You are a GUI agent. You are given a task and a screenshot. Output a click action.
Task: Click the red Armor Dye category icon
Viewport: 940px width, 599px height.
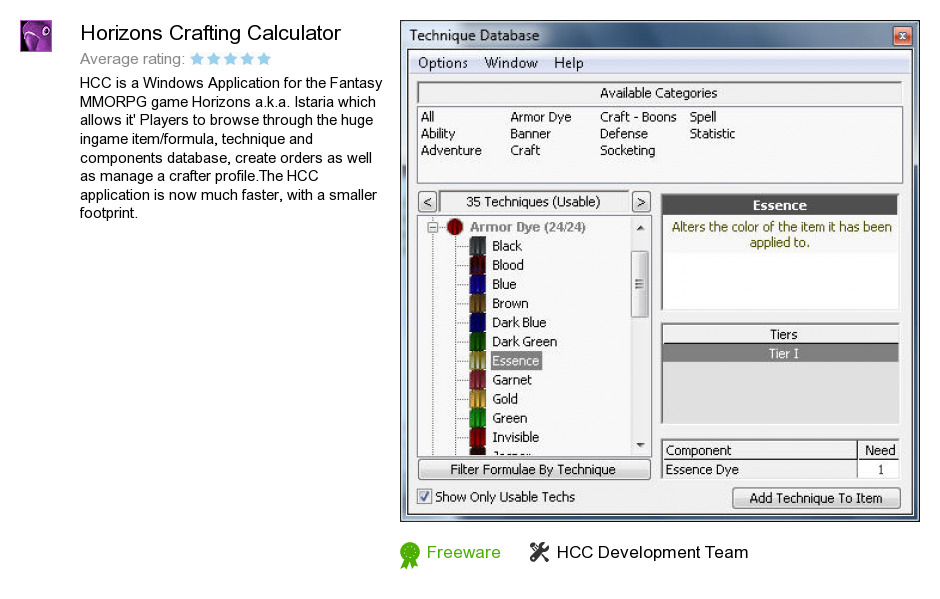[455, 227]
